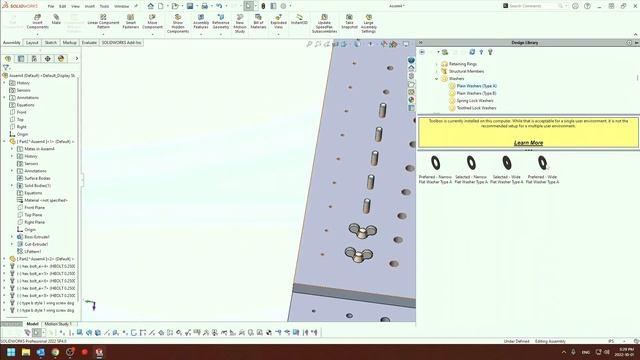Expand the Retaining Rings folder
The height and width of the screenshot is (360, 640).
pyautogui.click(x=436, y=64)
